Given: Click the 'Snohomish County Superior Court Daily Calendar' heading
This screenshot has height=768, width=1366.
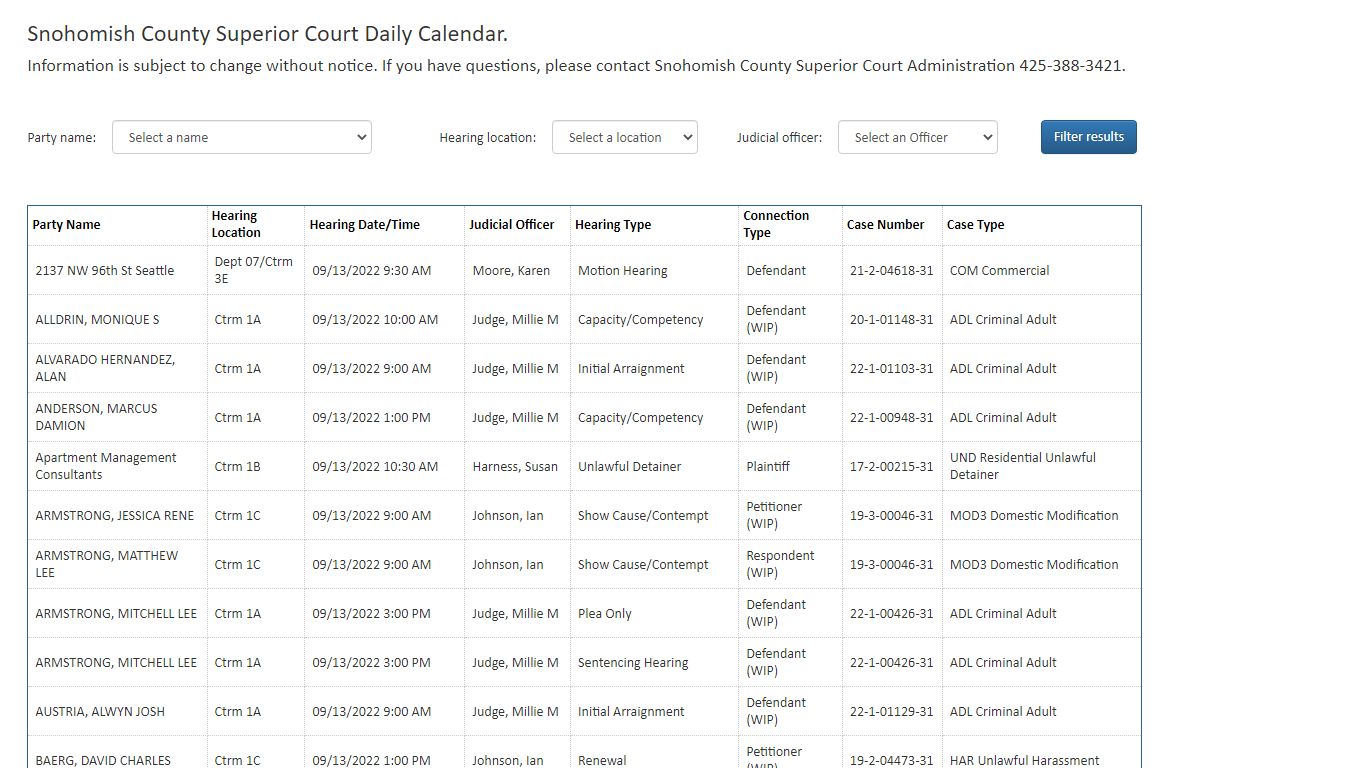Looking at the screenshot, I should click(x=268, y=34).
